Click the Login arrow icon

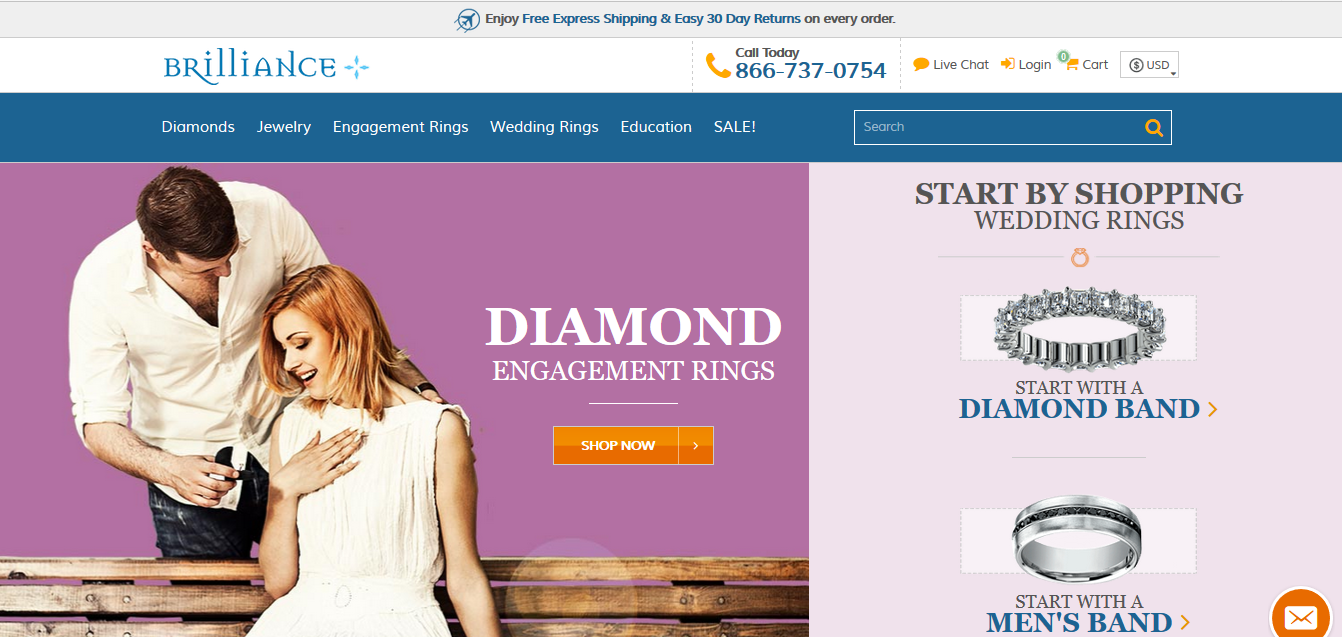1008,64
